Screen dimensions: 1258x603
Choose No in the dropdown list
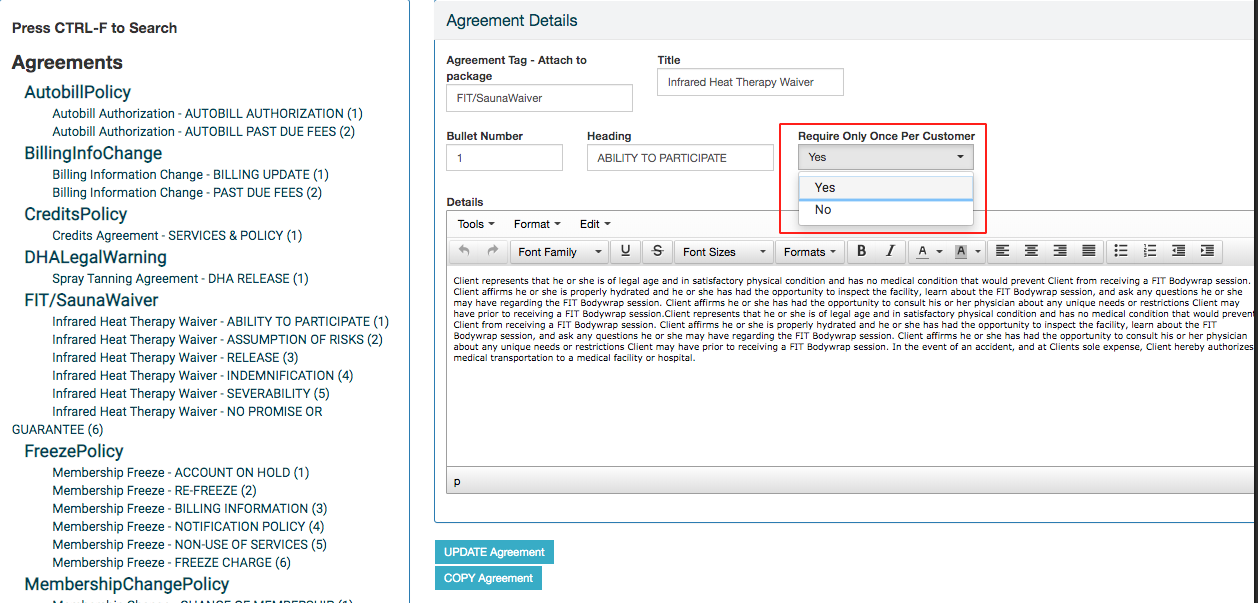(886, 210)
